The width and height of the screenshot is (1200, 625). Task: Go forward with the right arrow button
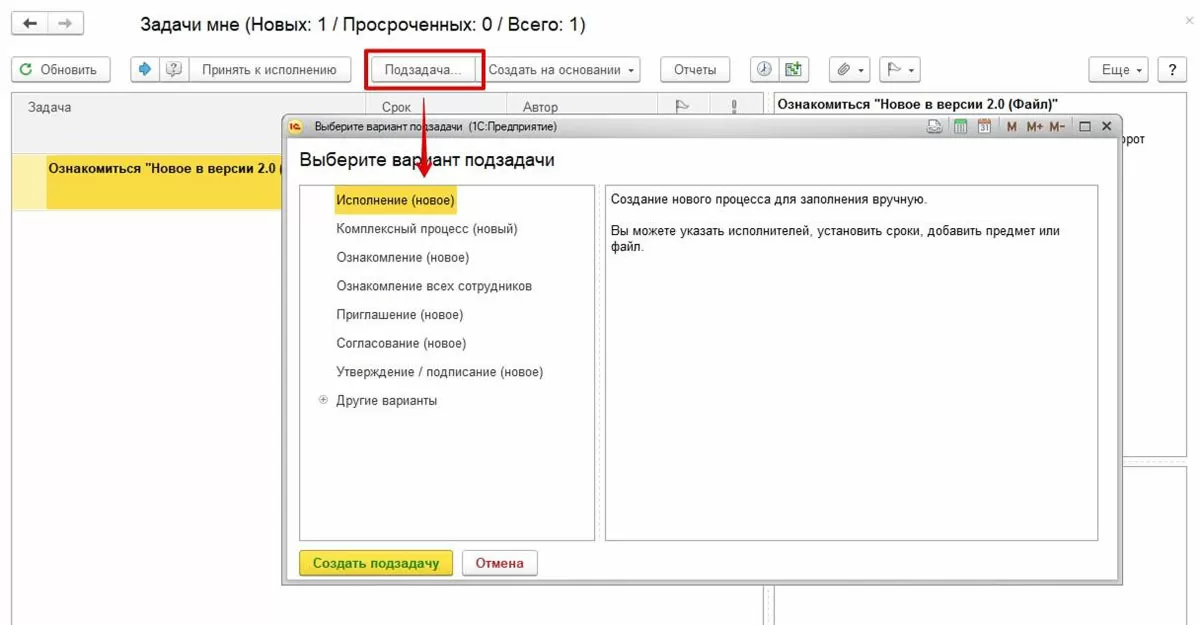point(66,22)
